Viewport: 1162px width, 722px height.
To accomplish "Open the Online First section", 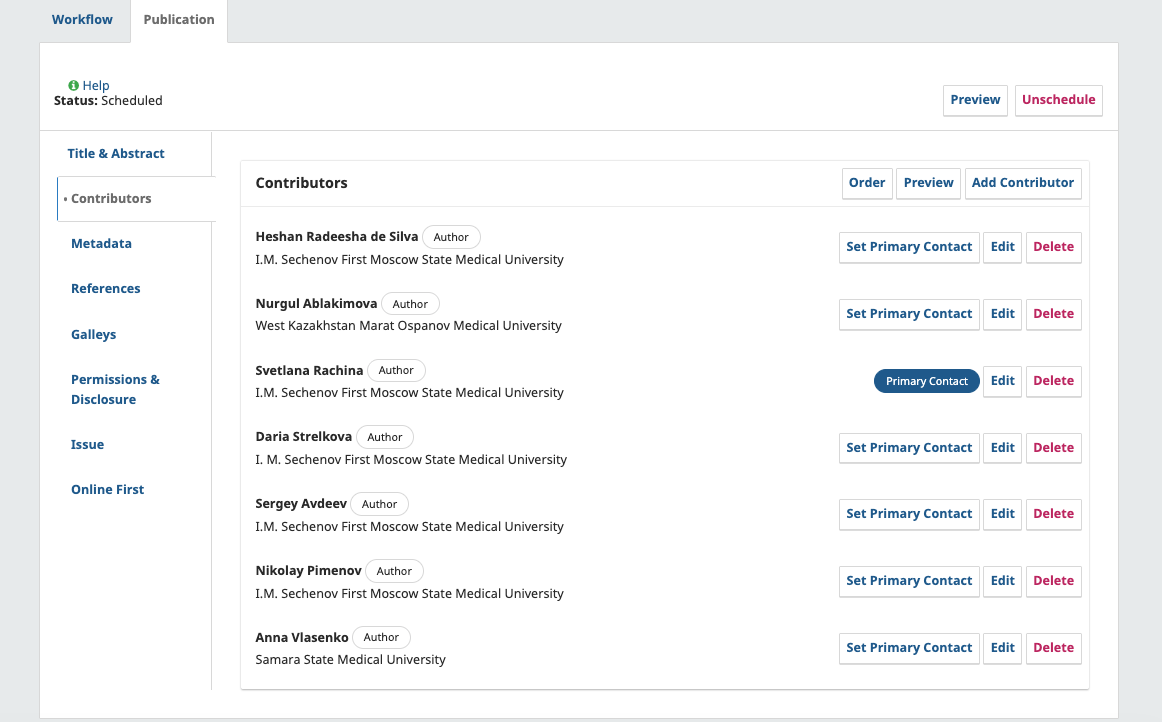I will tap(107, 490).
